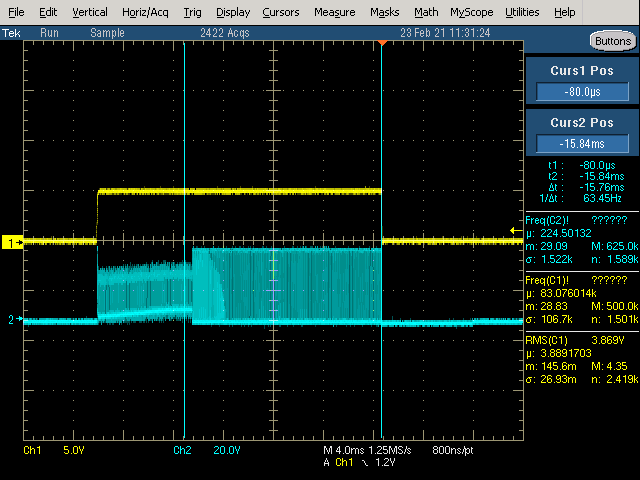Viewport: 640px width, 480px height.
Task: Click the yellow trigger level arrow
Action: [516, 231]
